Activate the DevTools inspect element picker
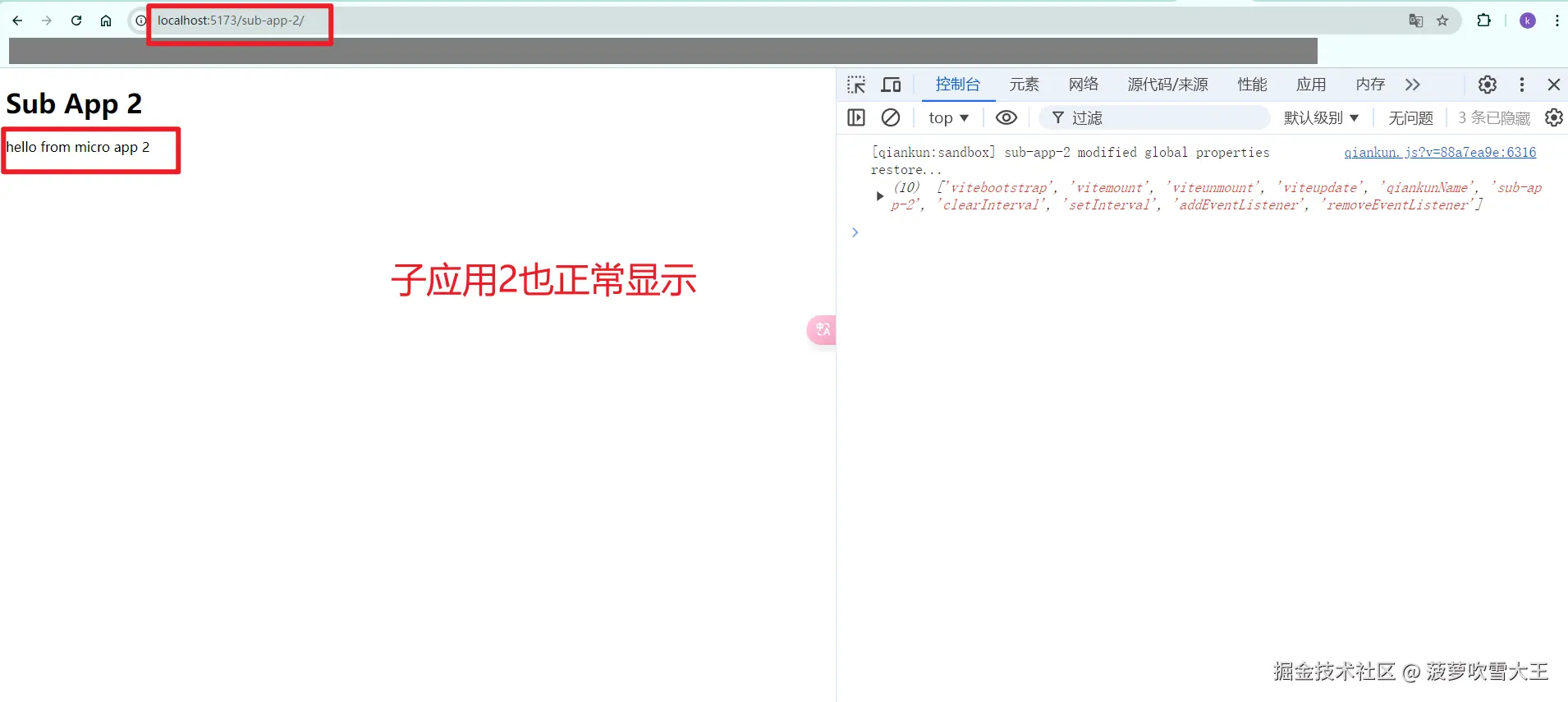Screen dimensions: 1568x702 (x=856, y=85)
